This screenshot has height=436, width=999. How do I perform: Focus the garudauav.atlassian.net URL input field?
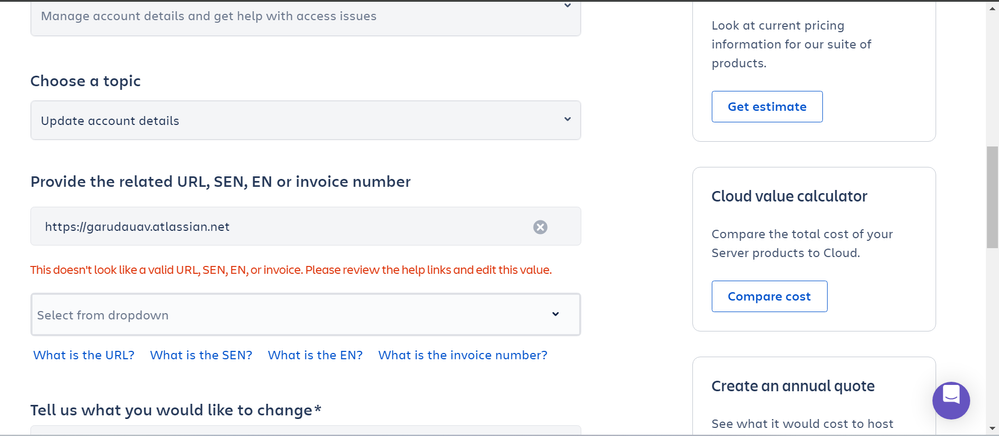tap(280, 227)
